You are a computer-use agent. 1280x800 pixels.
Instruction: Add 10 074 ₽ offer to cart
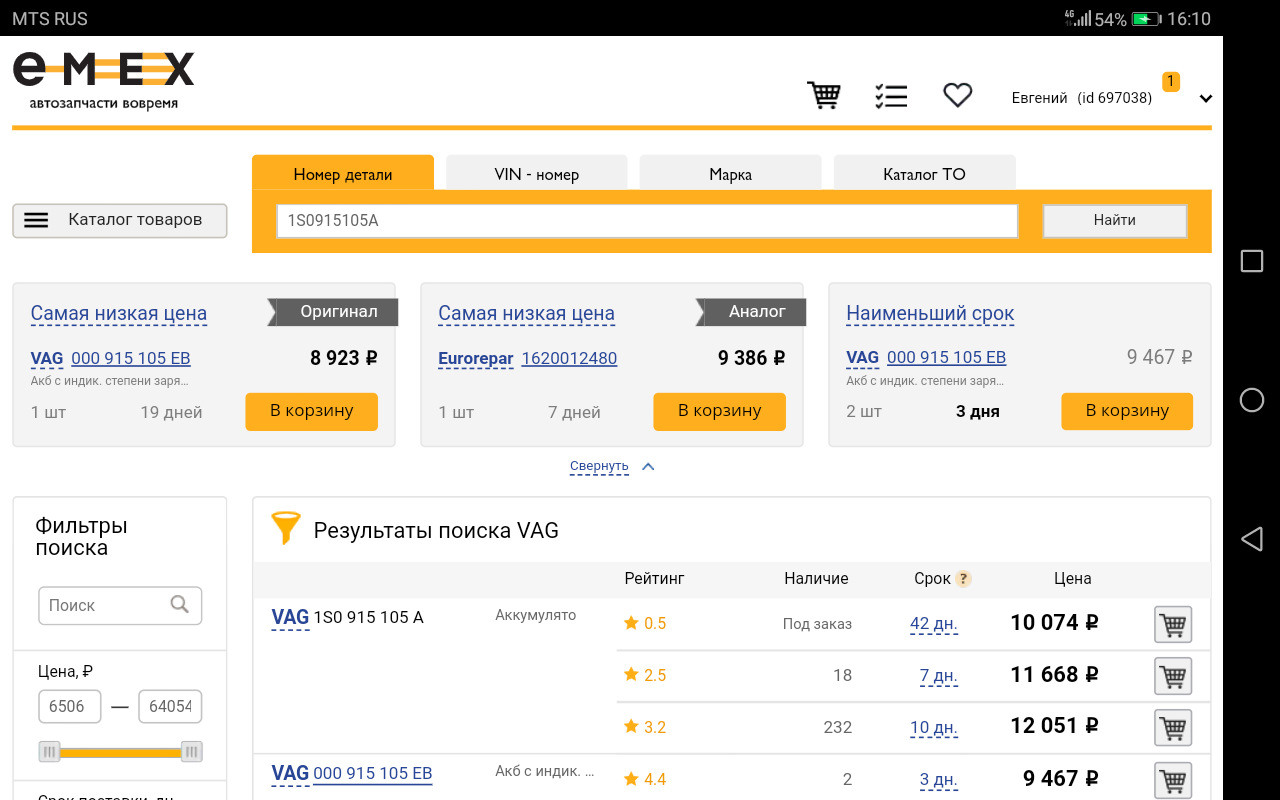tap(1172, 625)
